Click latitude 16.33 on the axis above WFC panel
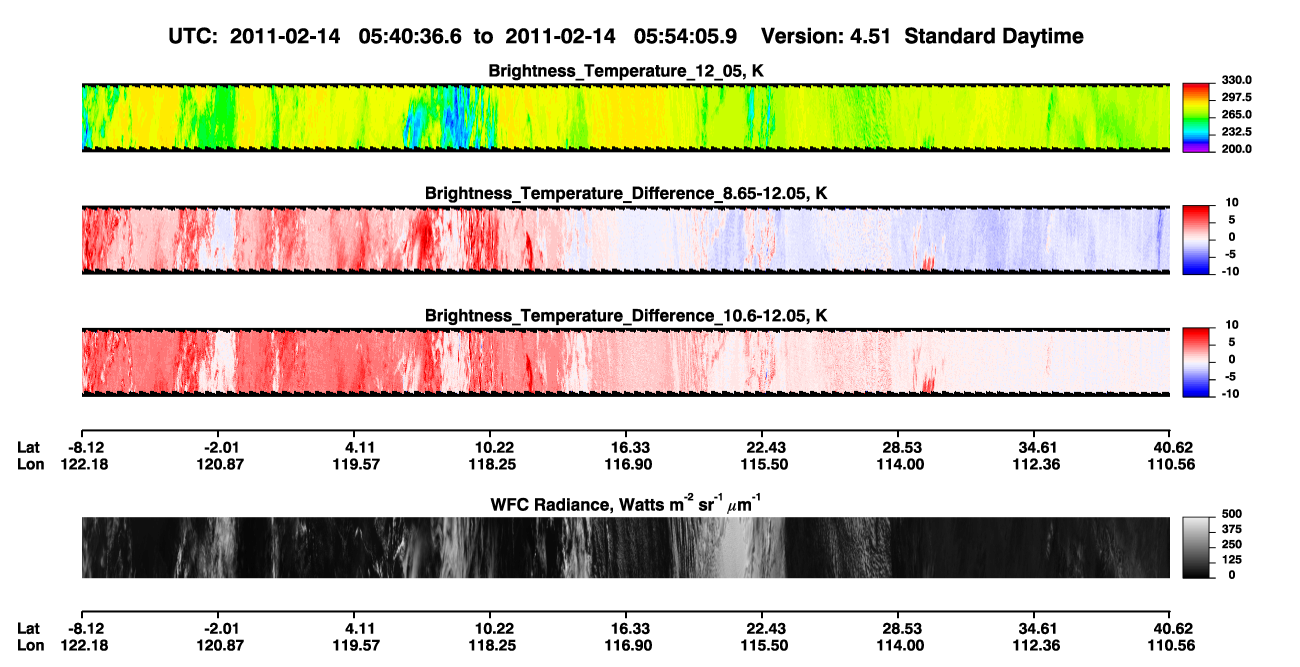This screenshot has width=1300, height=667. 626,448
